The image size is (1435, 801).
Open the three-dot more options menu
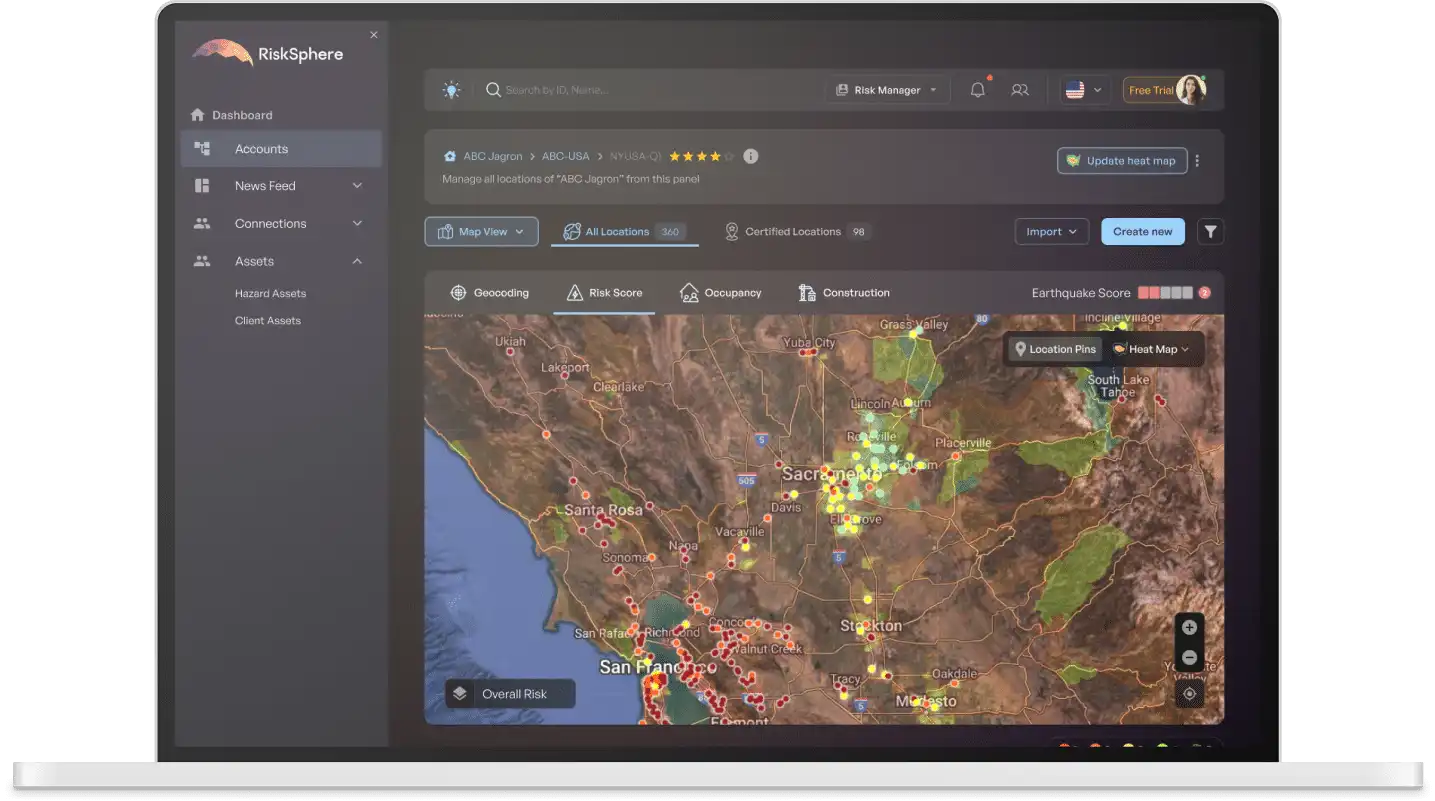tap(1197, 161)
